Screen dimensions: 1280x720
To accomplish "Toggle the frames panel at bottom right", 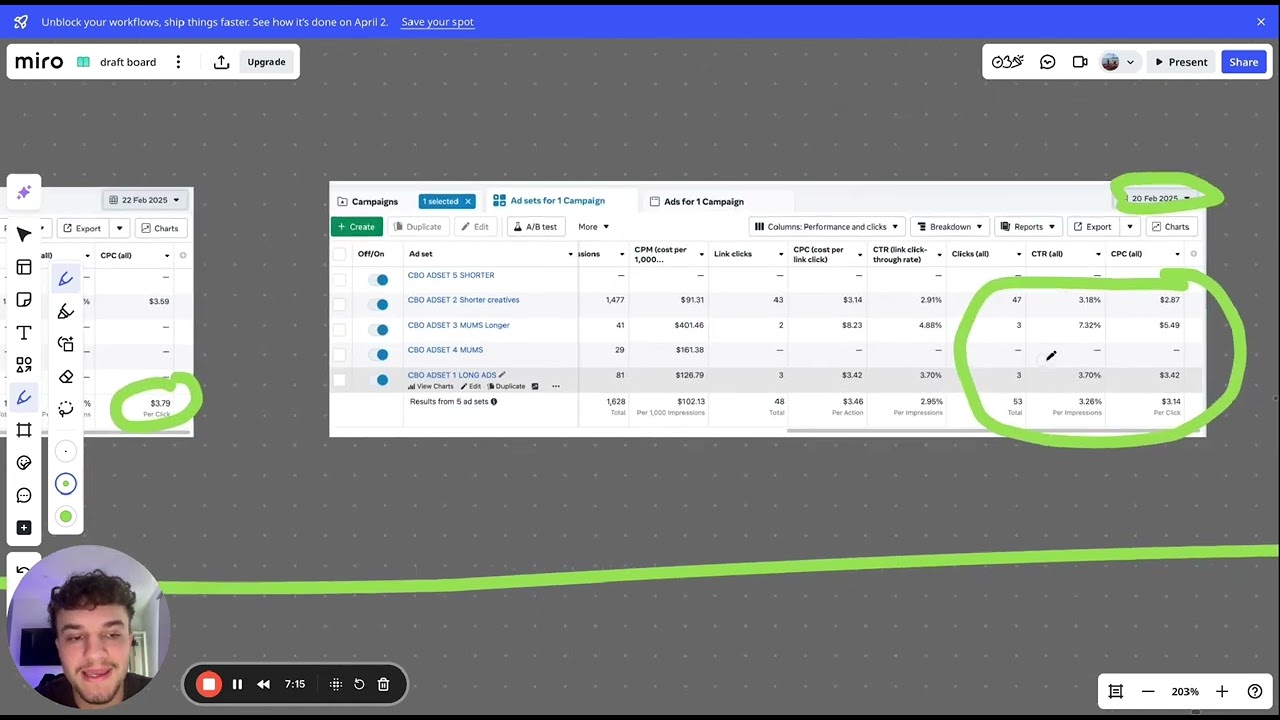I will coord(1116,691).
